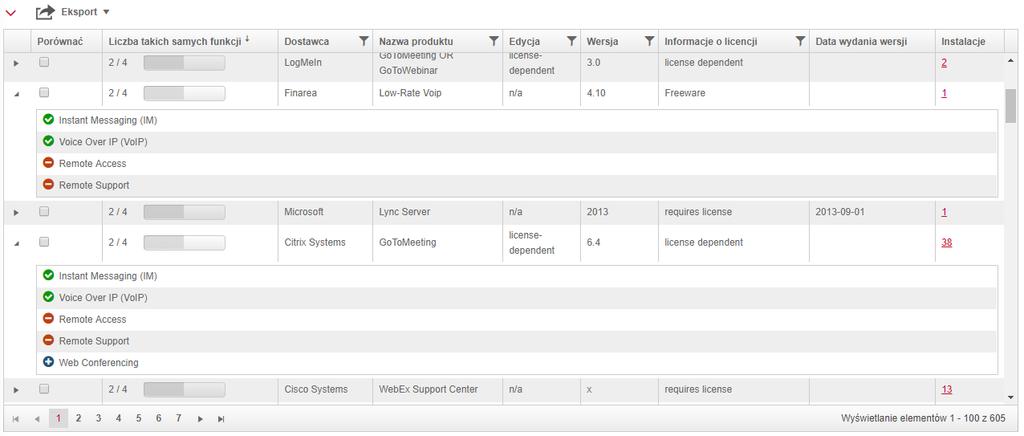Open installations link 13 for WebEx Support Center
This screenshot has width=1024, height=436.
[946, 389]
